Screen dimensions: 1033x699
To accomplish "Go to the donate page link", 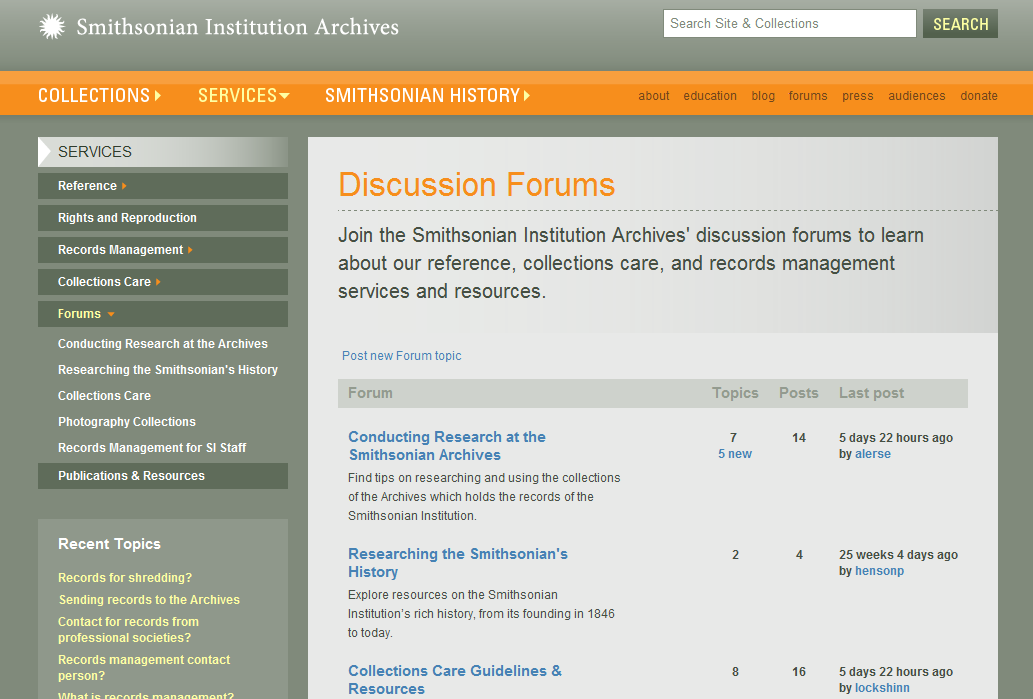I will (979, 96).
